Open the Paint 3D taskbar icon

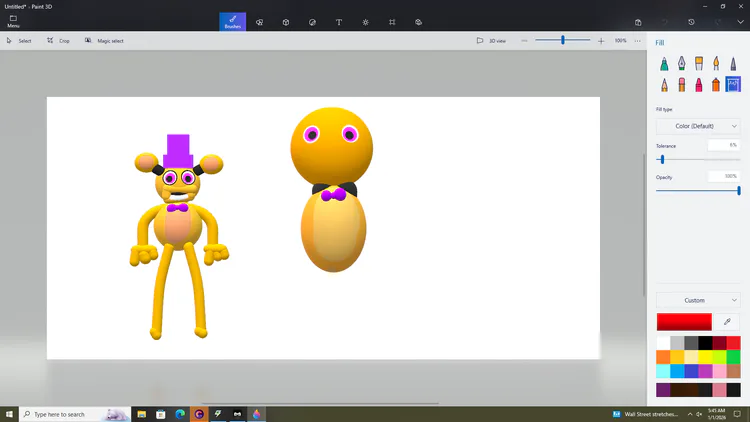257,414
